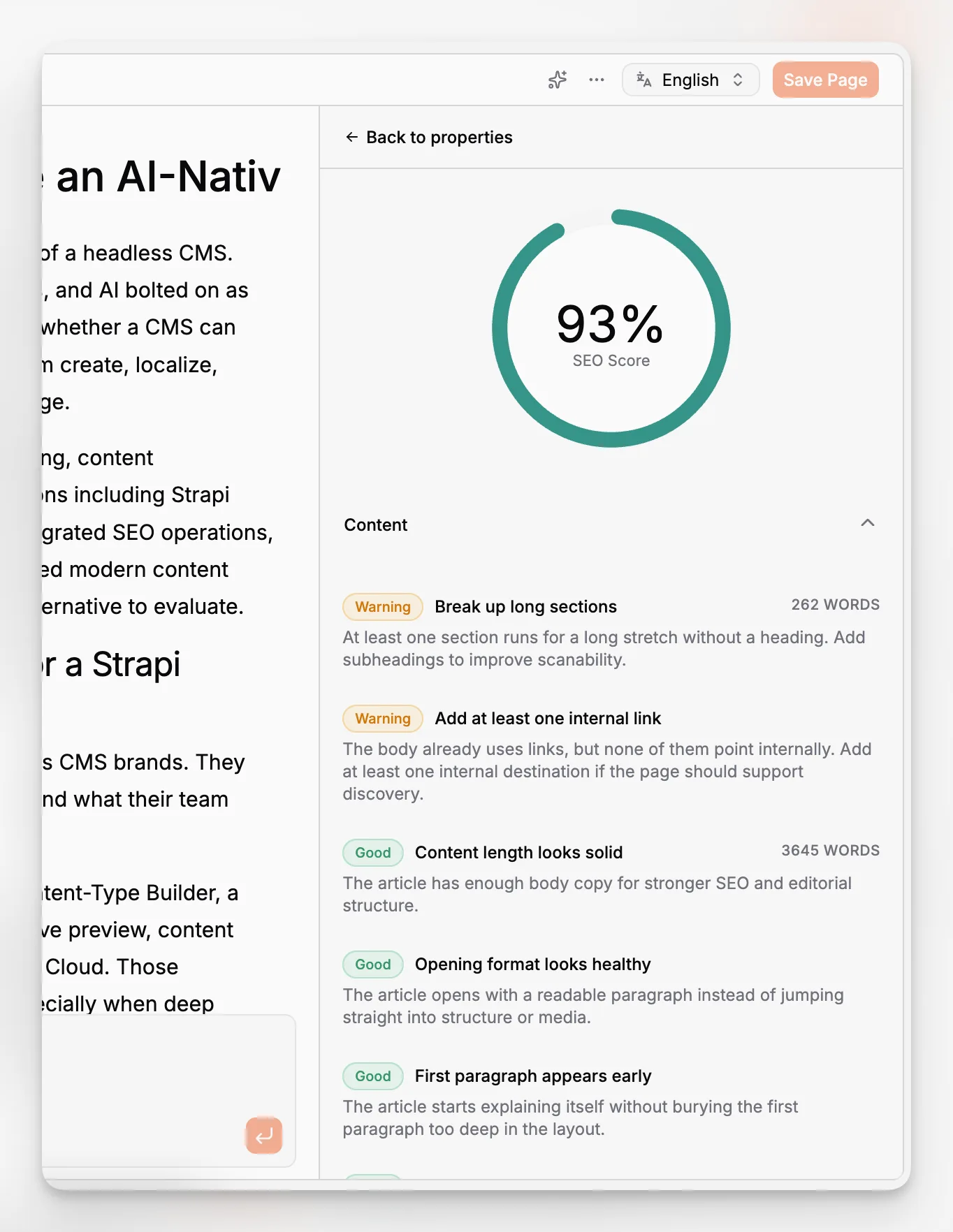Go back to properties
Screen dimensions: 953x1232
[428, 137]
